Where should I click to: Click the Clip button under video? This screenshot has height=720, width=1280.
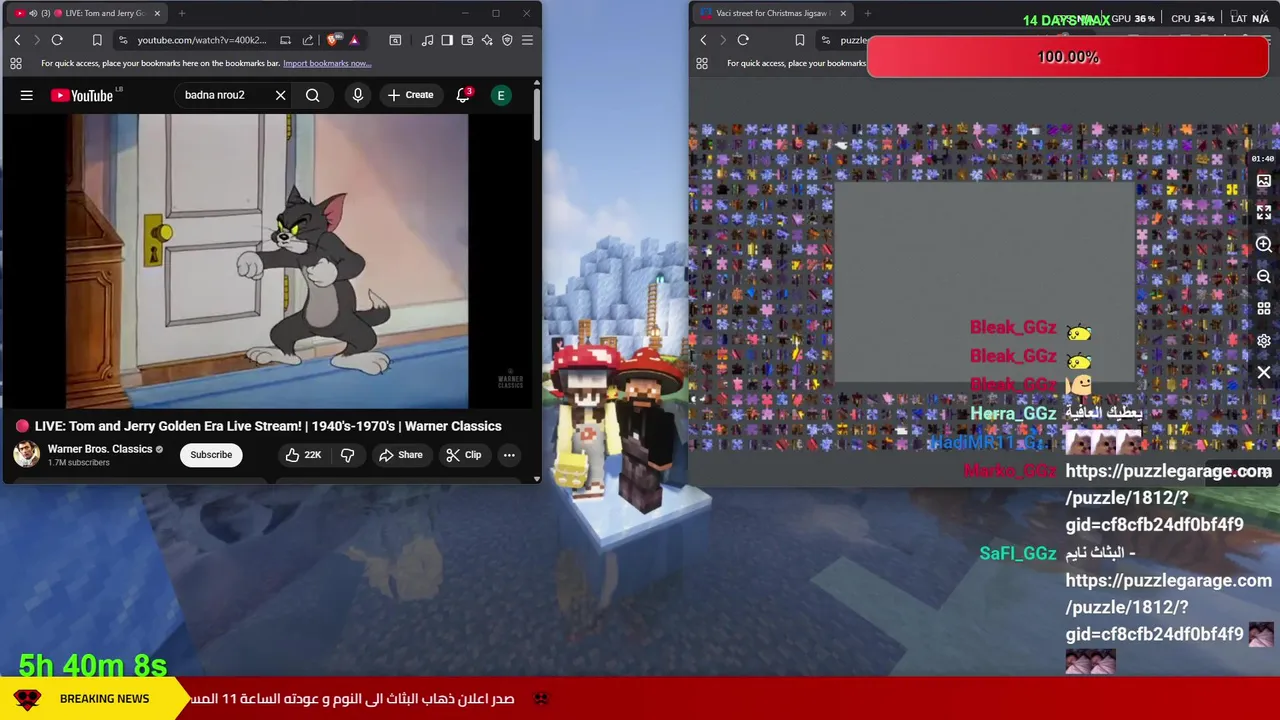pyautogui.click(x=464, y=455)
